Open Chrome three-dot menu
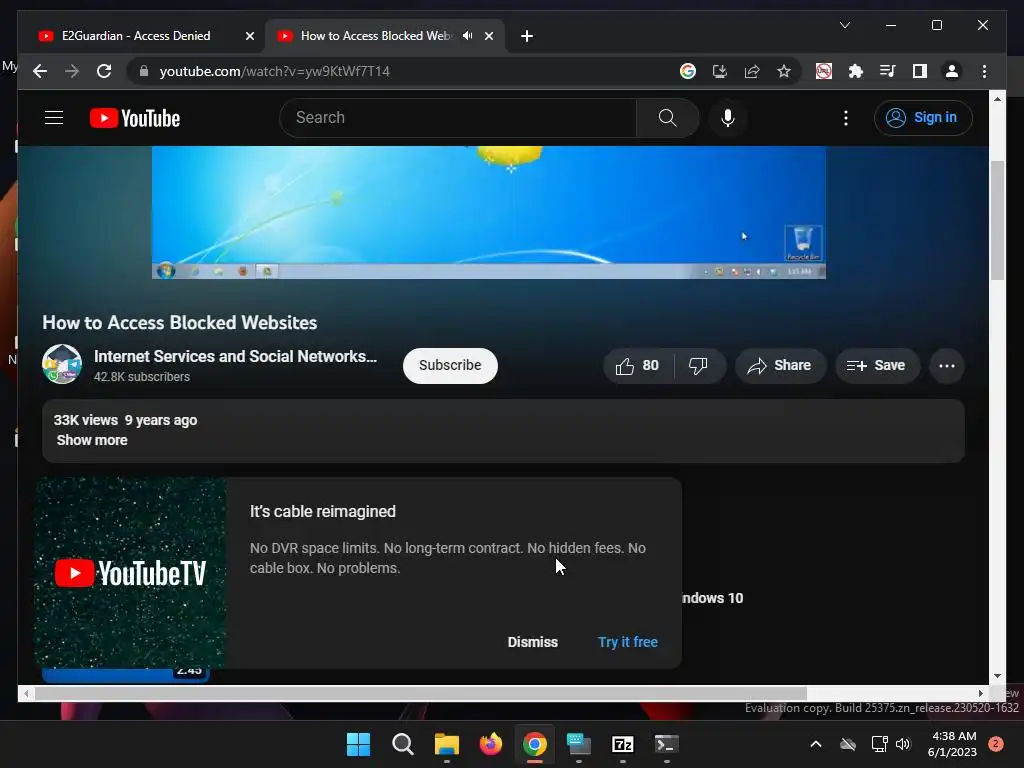Screen dimensions: 1024x768 (x=984, y=71)
